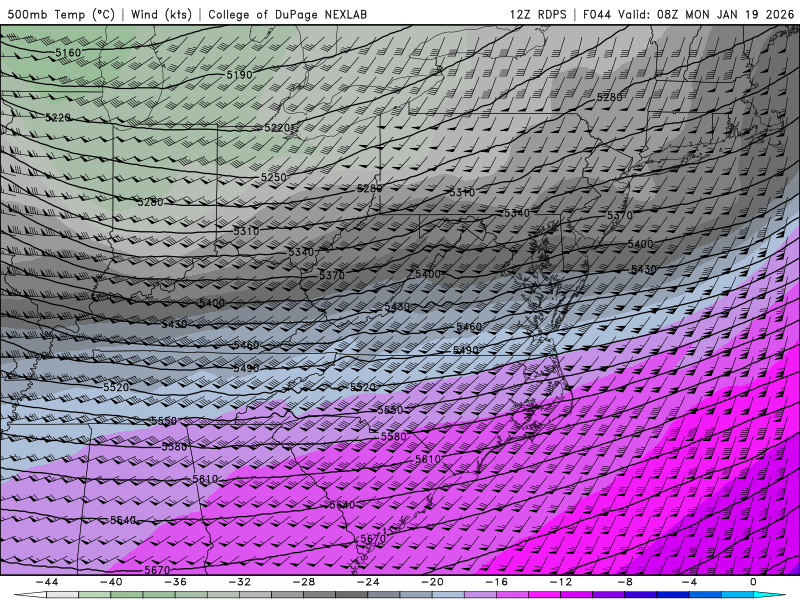This screenshot has height=600, width=800.
Task: Click the -20 legend value
Action: click(x=432, y=582)
